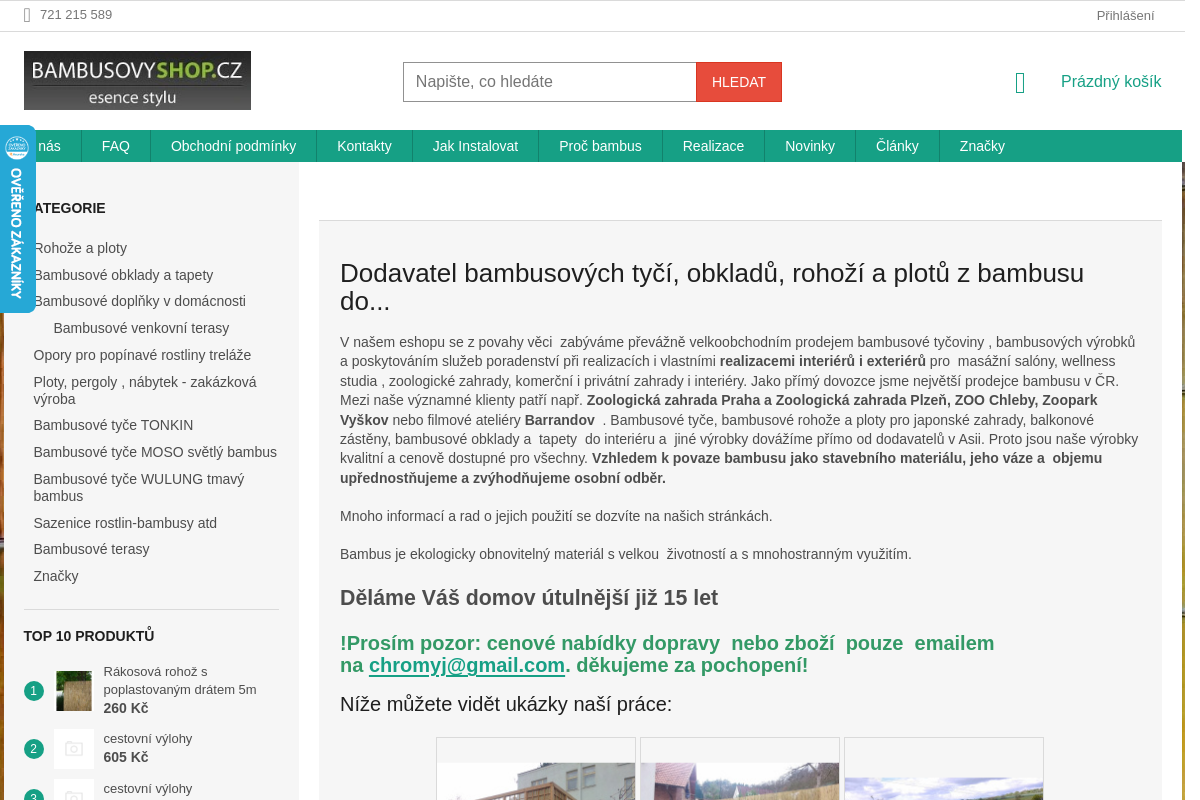This screenshot has width=1200, height=800.
Task: Click text Děláme Váš domov útulnější již 15 let
Action: (x=529, y=598)
